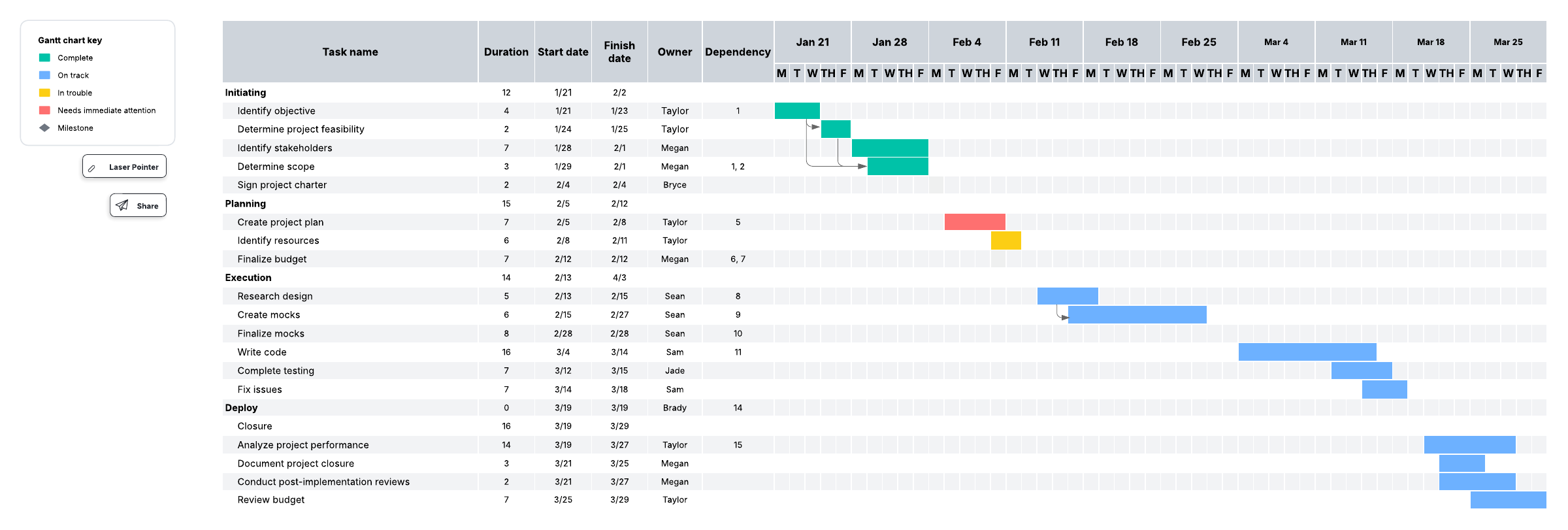Click the Mar 25 week header
The image size is (1568, 530).
coord(1507,42)
